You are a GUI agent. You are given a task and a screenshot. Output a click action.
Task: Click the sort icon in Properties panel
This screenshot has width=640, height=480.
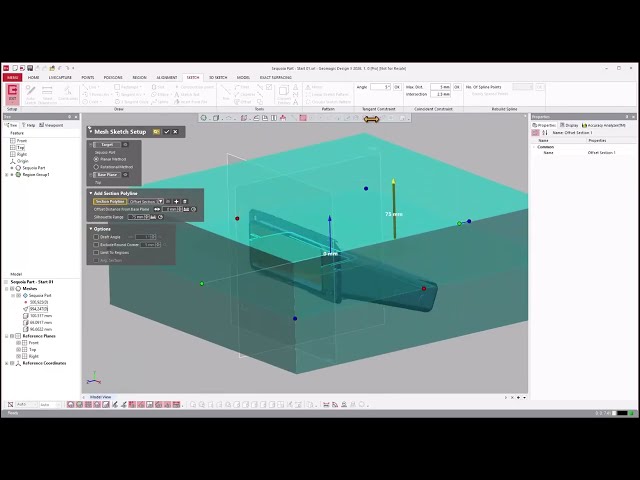(x=545, y=133)
